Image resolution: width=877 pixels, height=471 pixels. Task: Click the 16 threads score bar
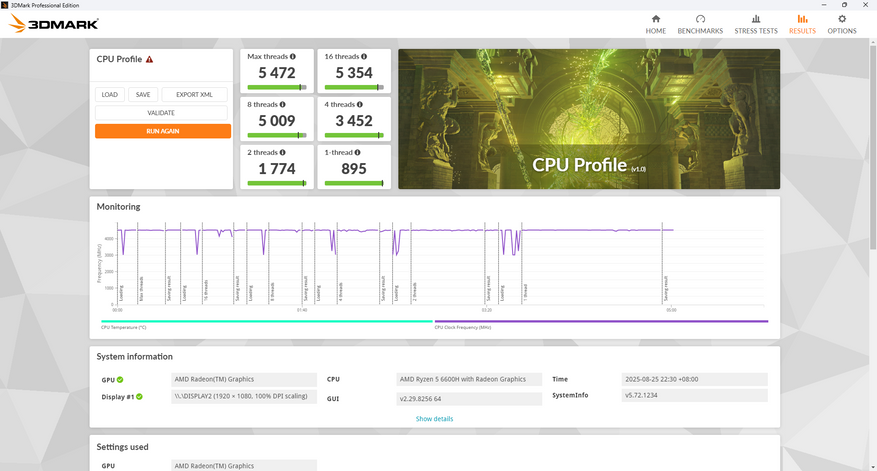(x=354, y=87)
